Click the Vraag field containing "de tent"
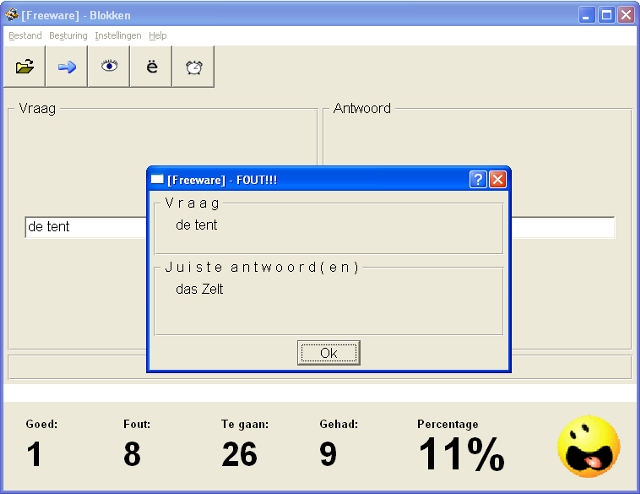 [x=85, y=227]
